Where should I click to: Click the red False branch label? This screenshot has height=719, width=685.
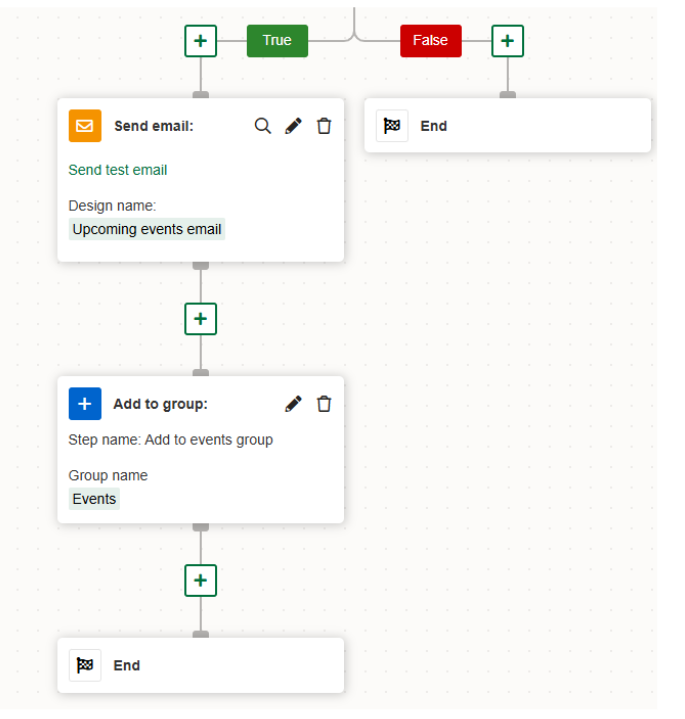pyautogui.click(x=431, y=41)
